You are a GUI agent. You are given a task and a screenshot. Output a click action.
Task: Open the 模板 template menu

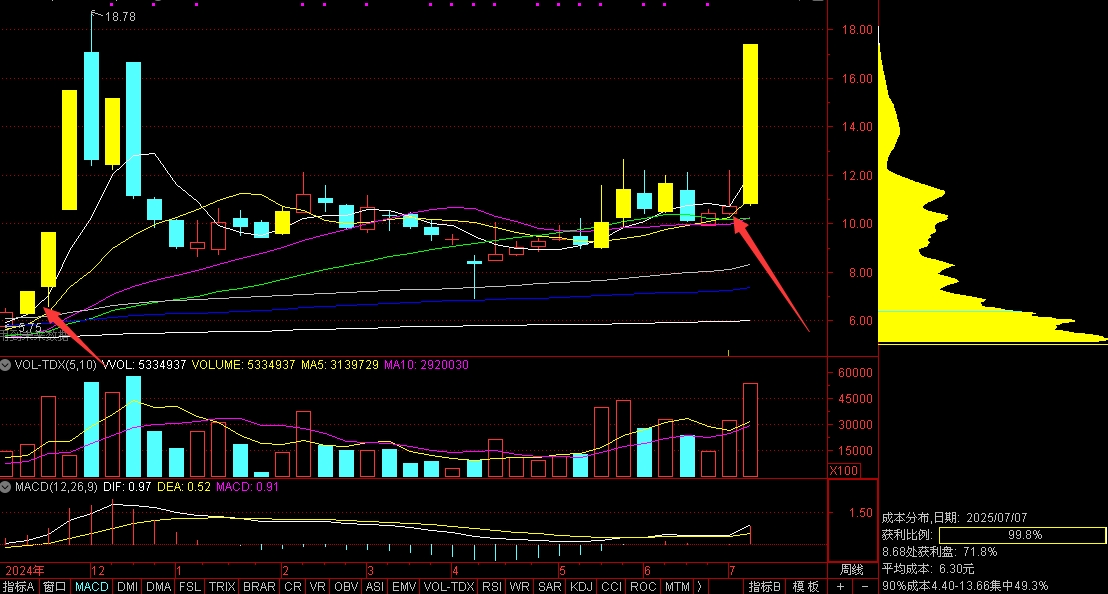pos(806,587)
